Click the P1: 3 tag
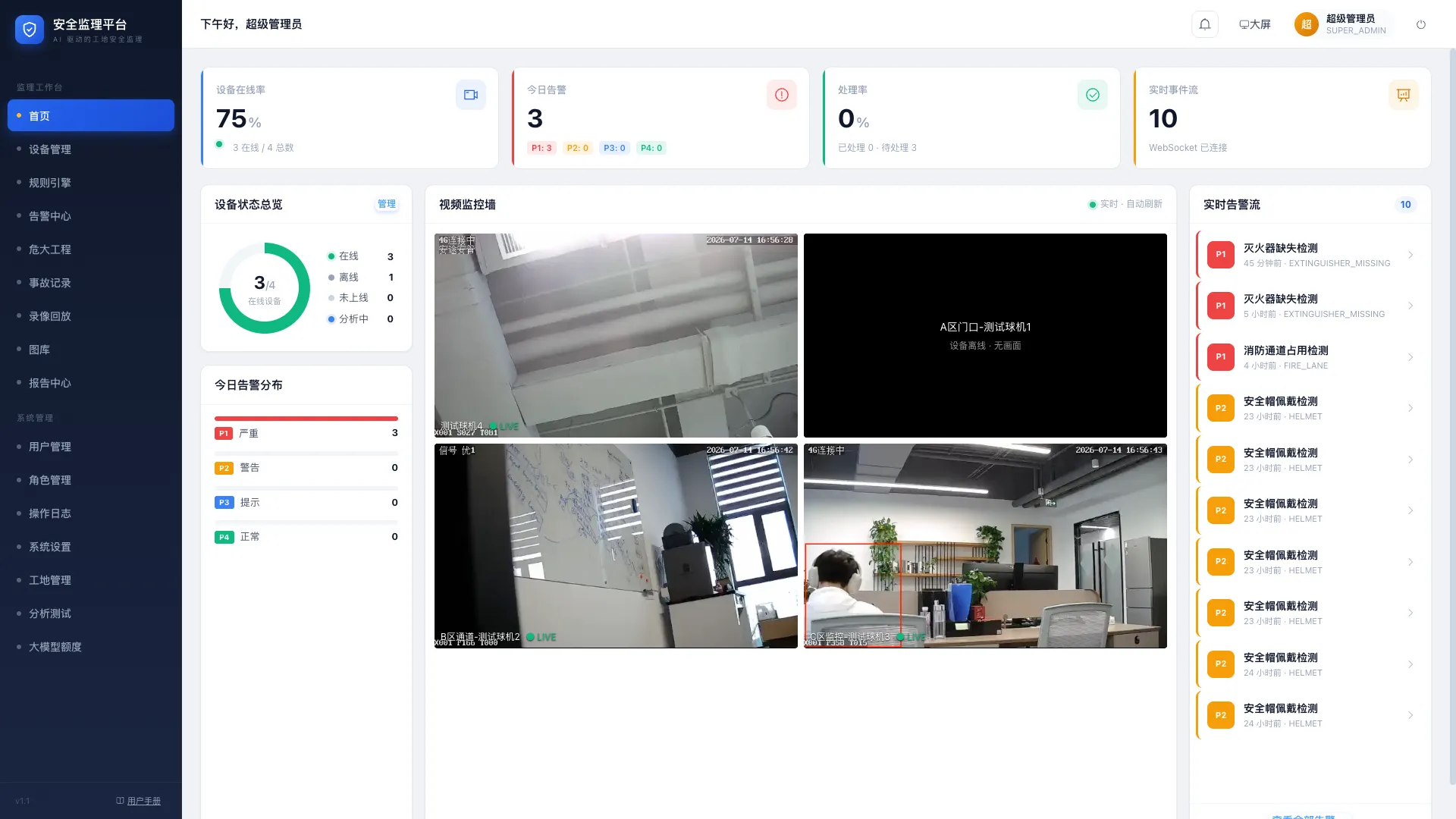This screenshot has height=819, width=1456. 541,148
